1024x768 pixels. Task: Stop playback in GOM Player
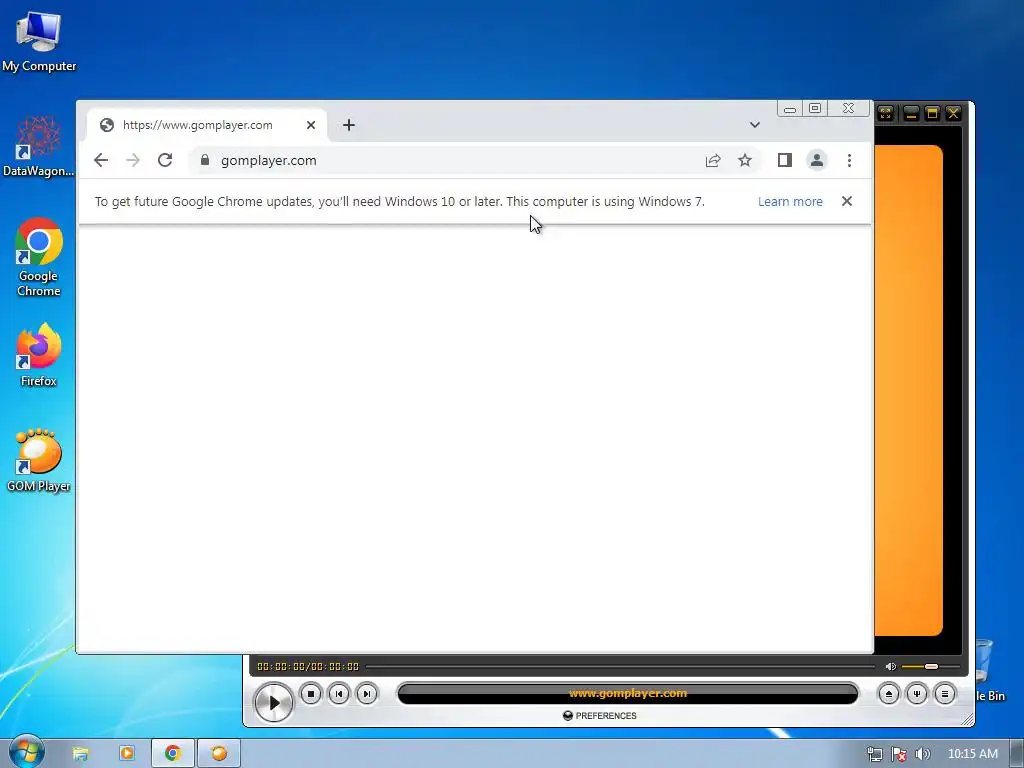311,694
